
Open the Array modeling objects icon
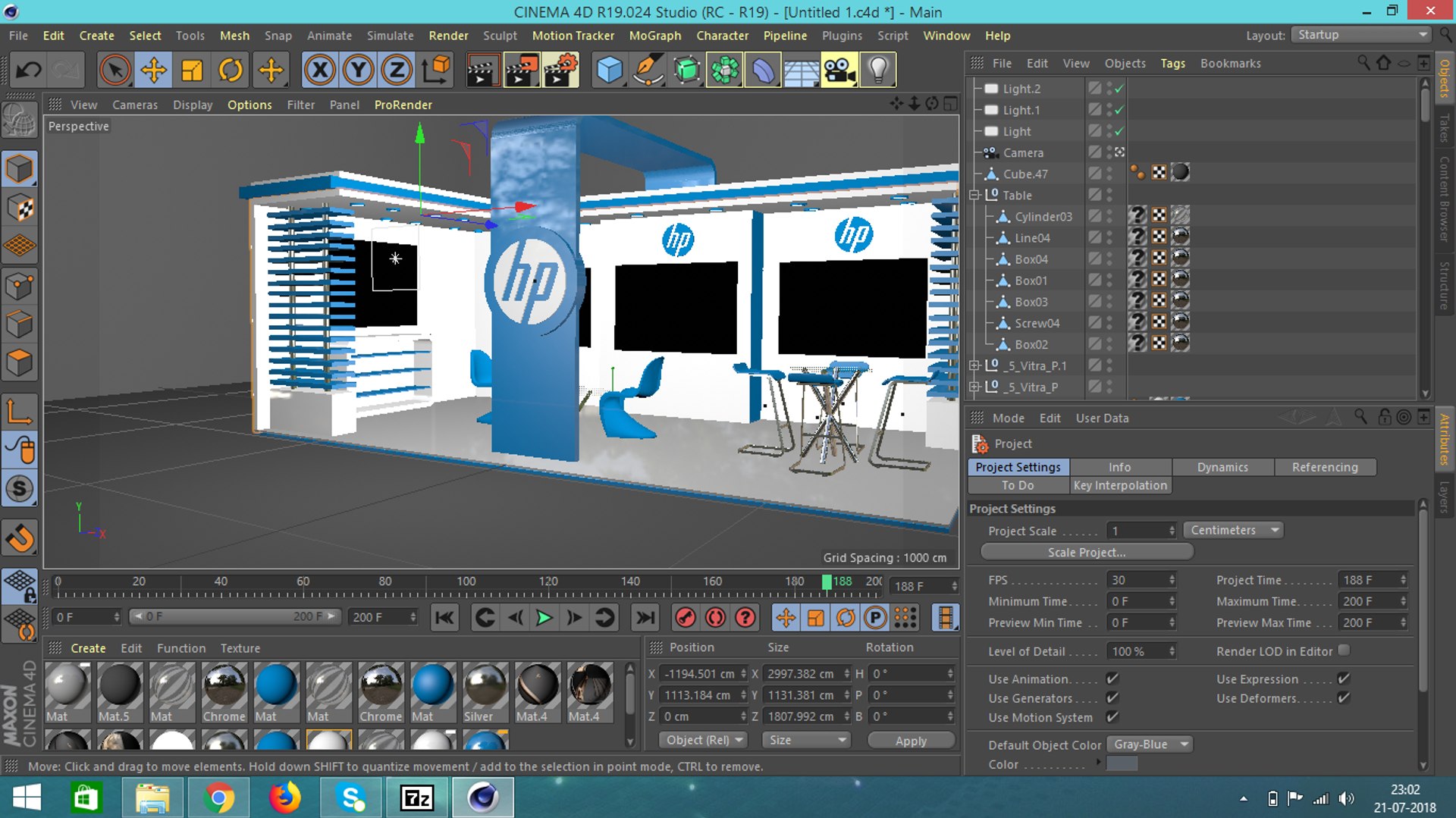tap(725, 70)
